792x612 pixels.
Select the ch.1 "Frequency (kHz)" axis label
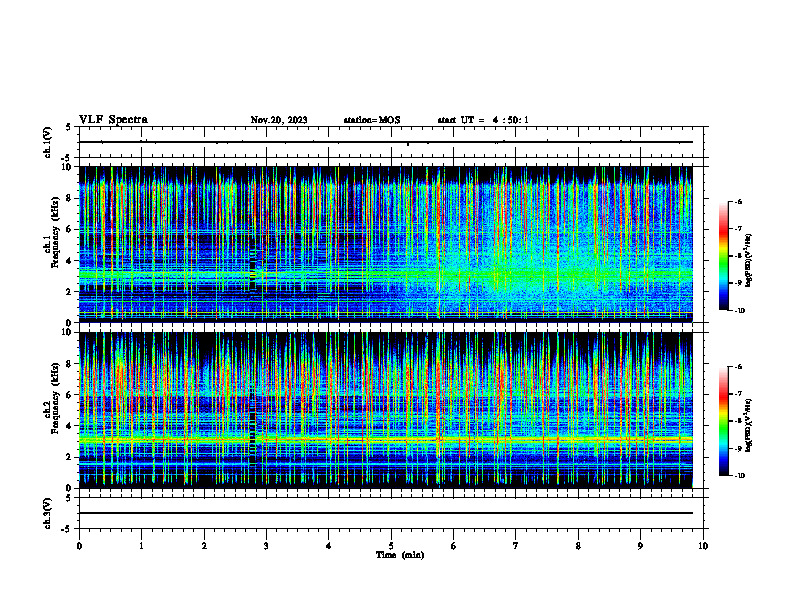(54, 234)
